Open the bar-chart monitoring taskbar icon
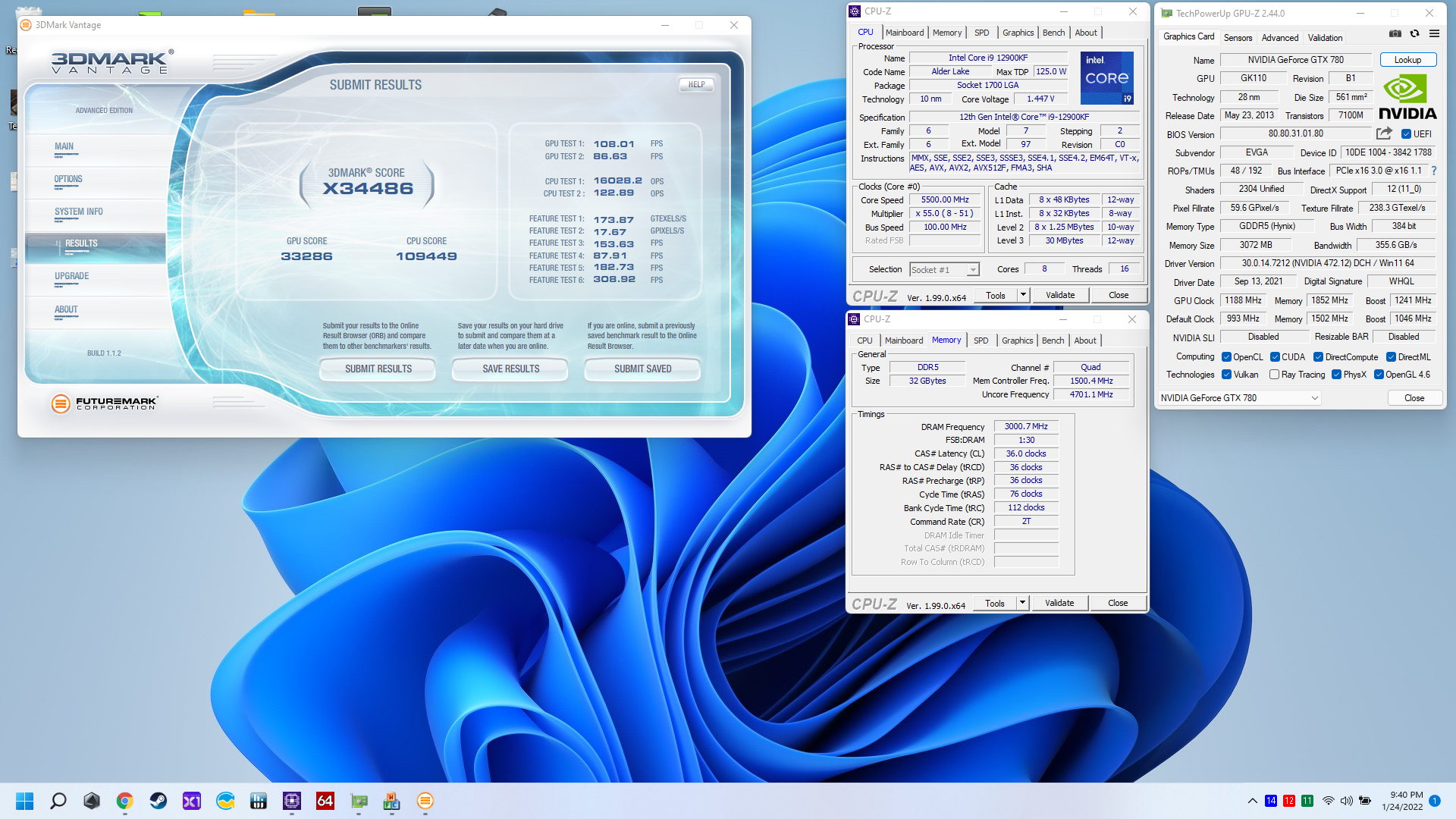This screenshot has width=1456, height=819. [258, 801]
